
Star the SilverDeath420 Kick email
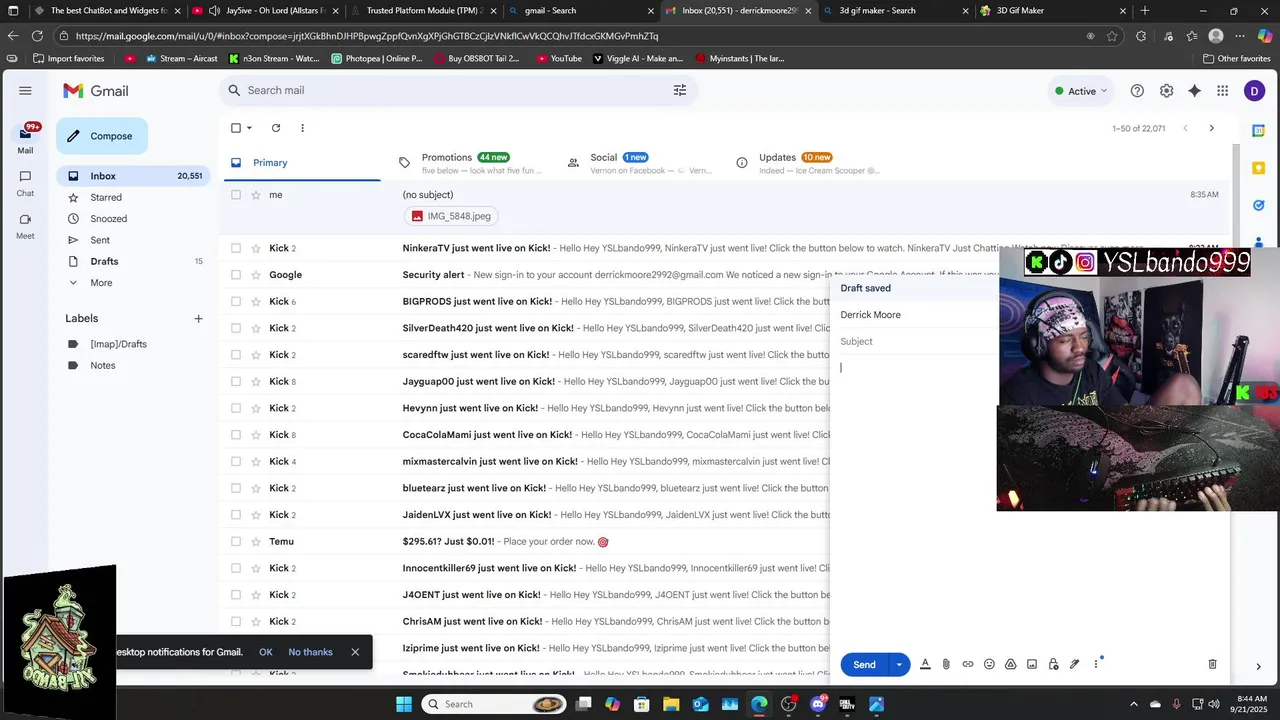[256, 328]
